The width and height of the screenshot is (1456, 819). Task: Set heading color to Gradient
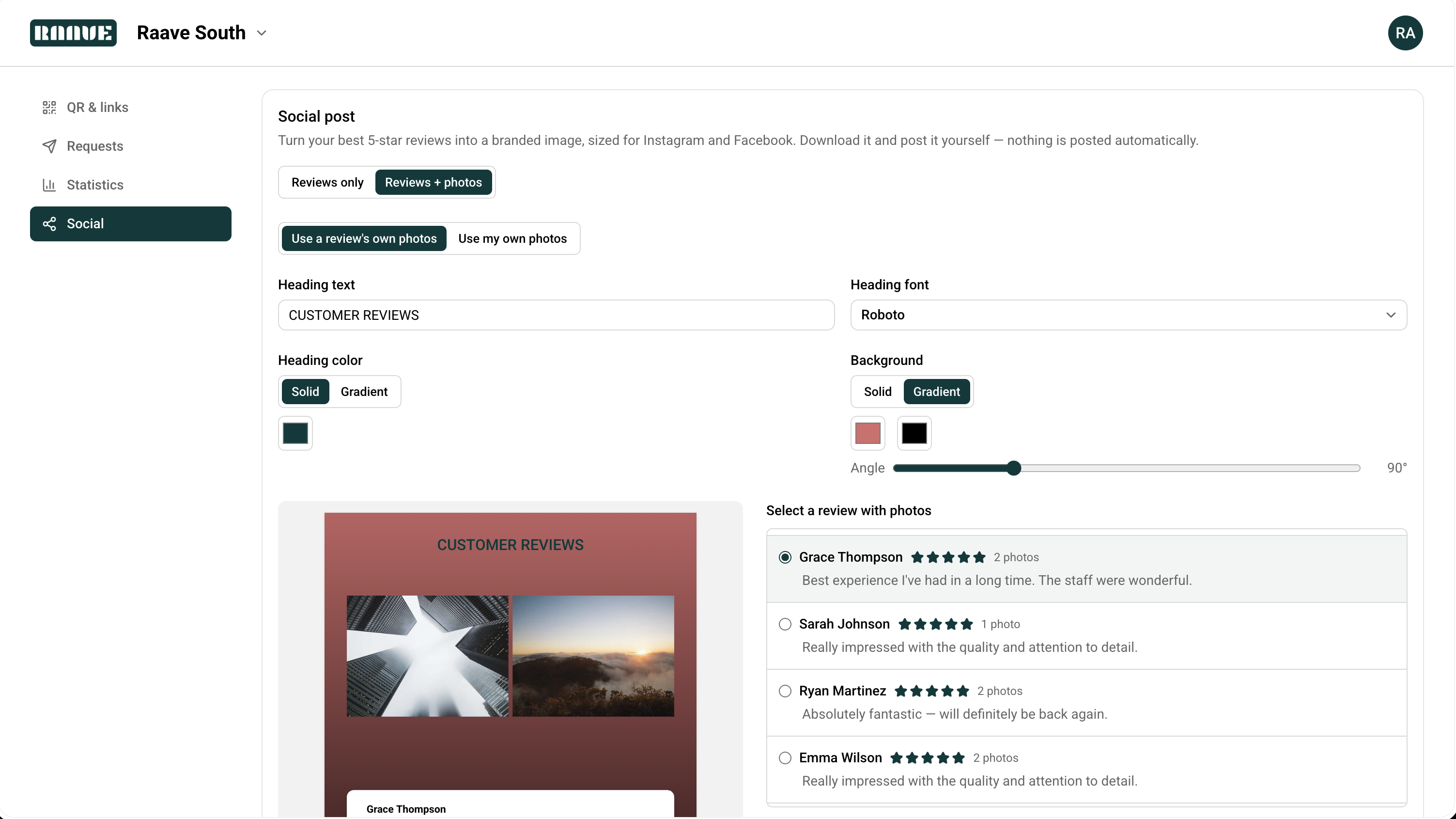click(x=364, y=392)
